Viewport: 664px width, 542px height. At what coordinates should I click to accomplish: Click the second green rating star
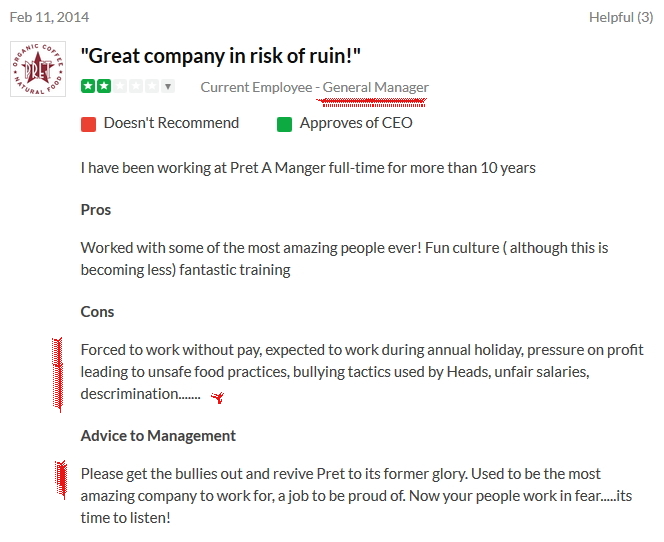pos(104,87)
